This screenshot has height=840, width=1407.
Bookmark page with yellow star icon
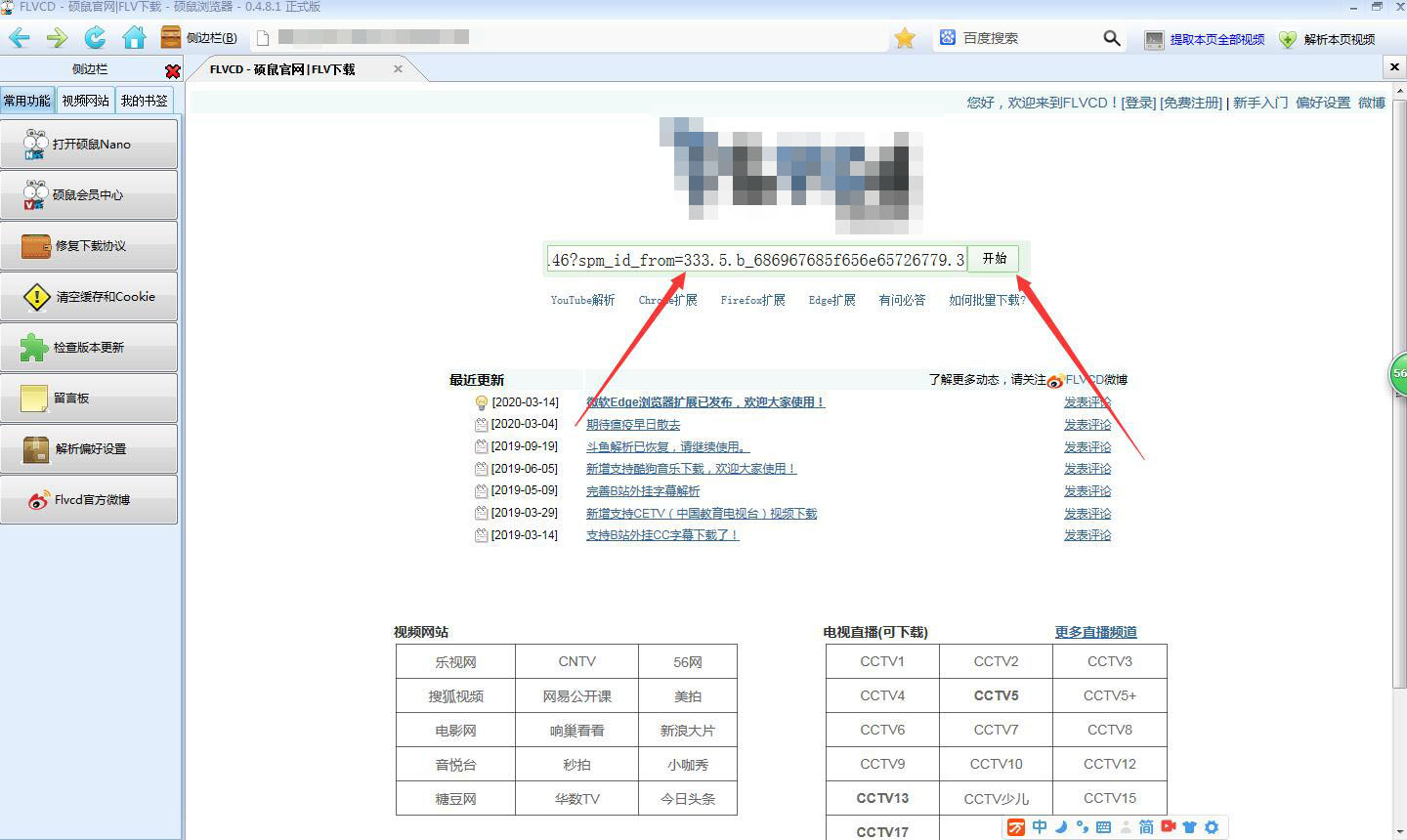[905, 38]
